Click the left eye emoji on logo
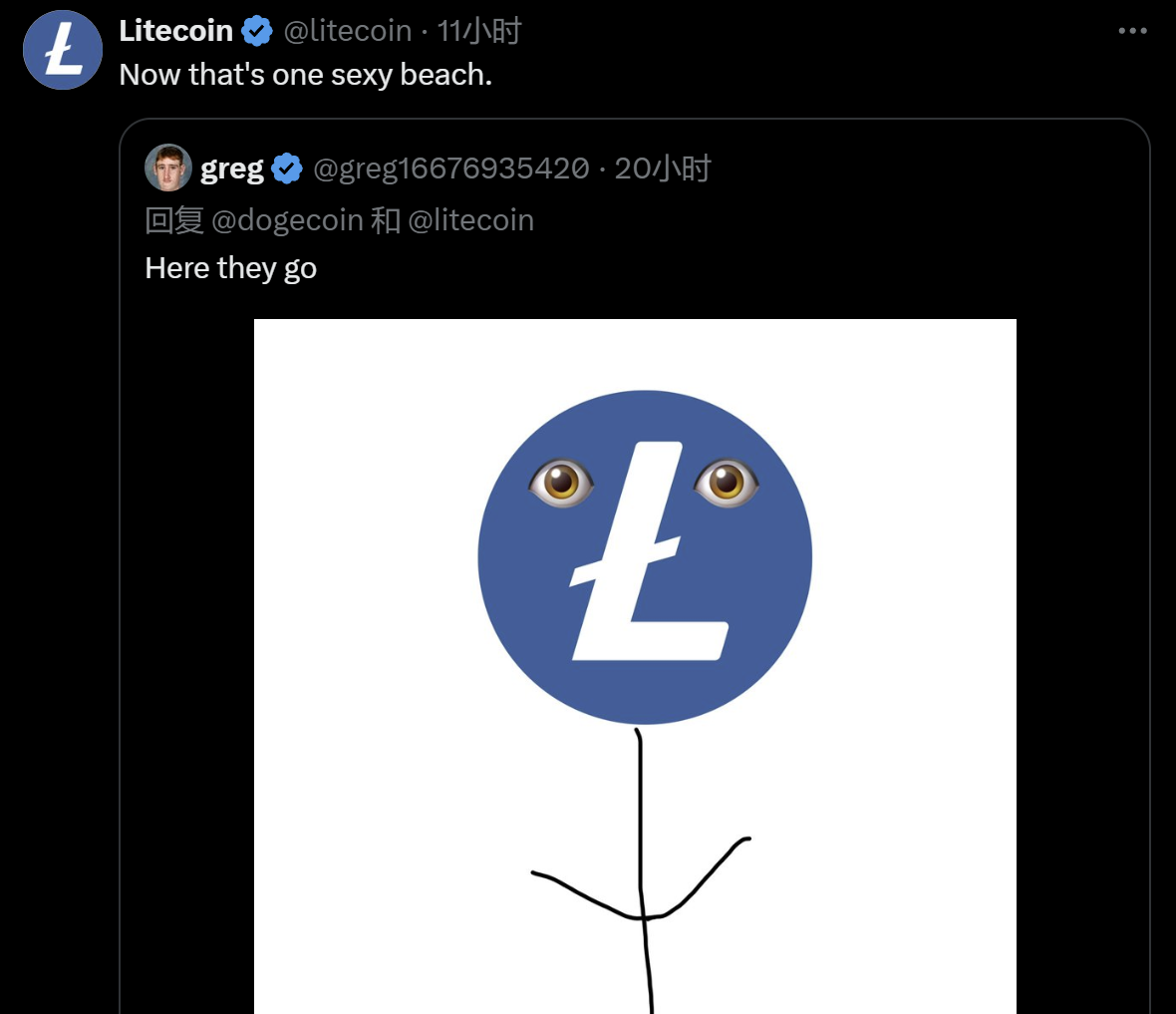The image size is (1176, 1014). tap(561, 483)
